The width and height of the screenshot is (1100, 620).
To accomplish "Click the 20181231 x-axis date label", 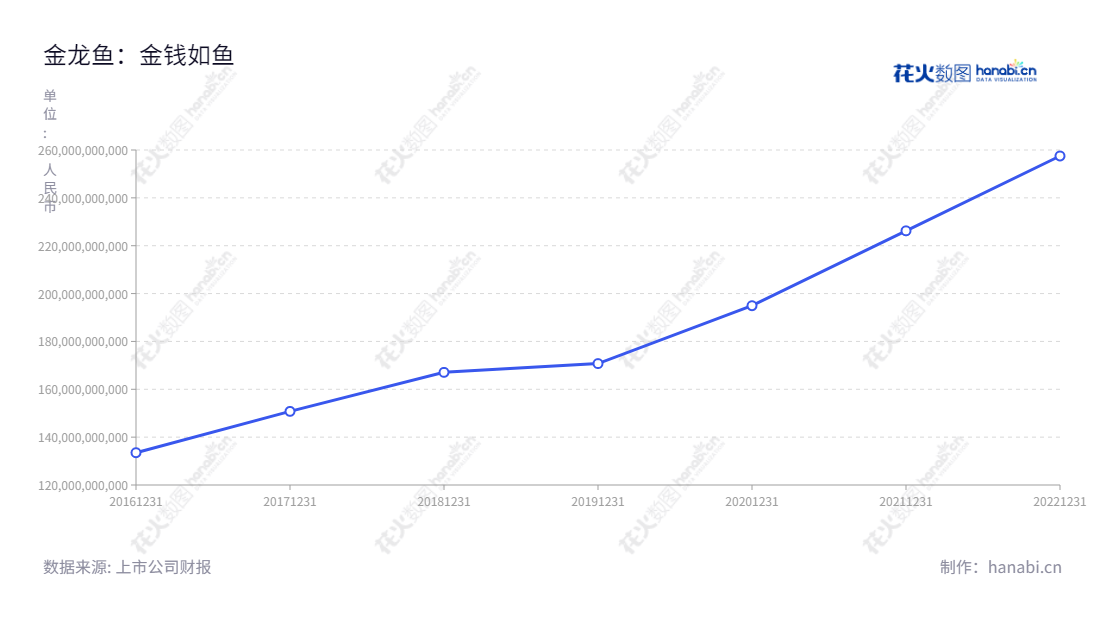I will [x=444, y=502].
